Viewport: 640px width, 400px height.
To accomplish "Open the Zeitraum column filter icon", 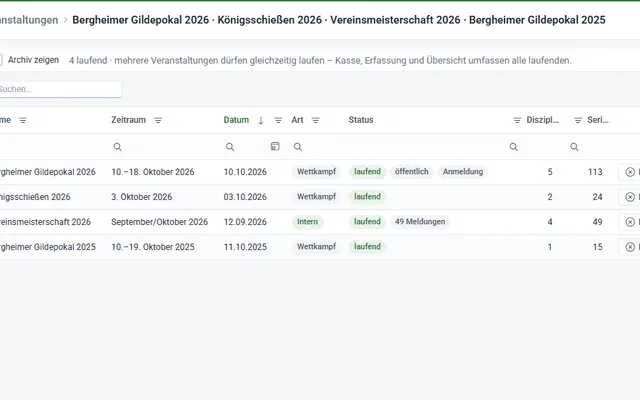I will click(x=158, y=120).
